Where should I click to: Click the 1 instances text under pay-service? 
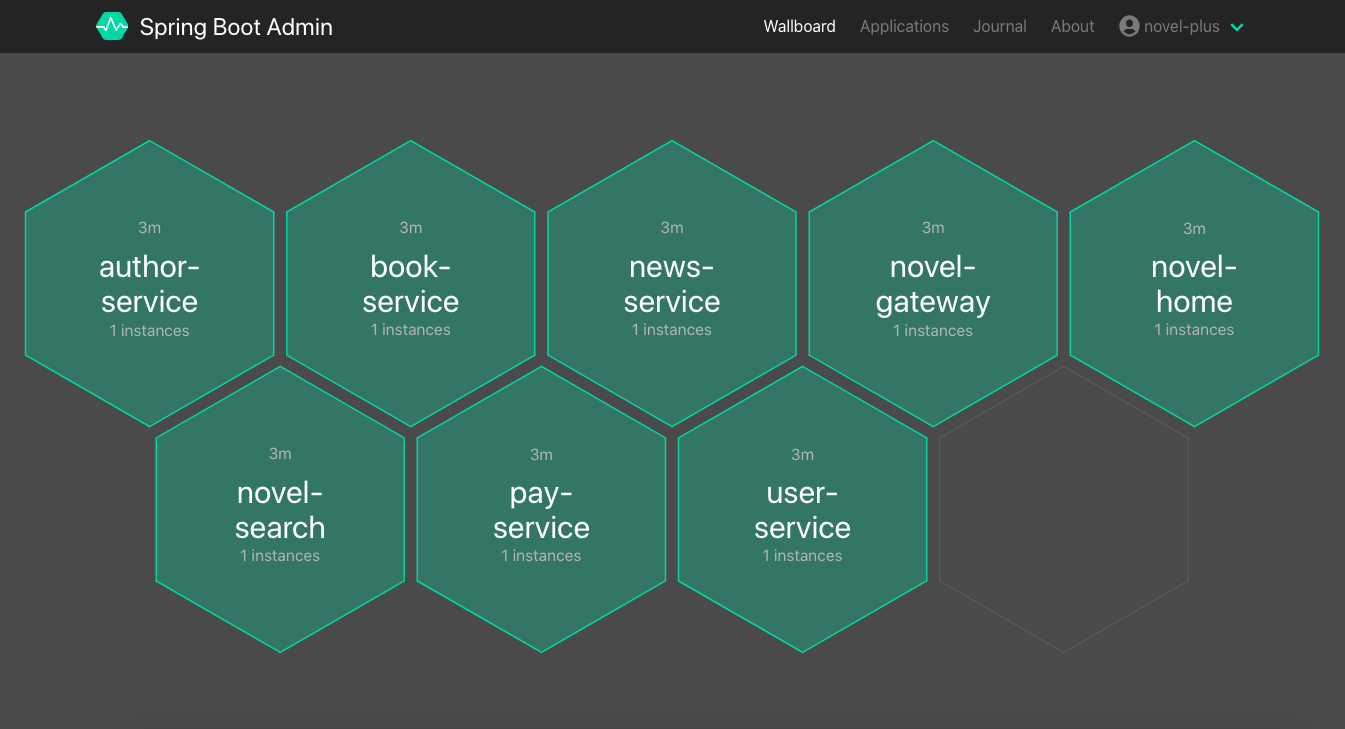541,556
